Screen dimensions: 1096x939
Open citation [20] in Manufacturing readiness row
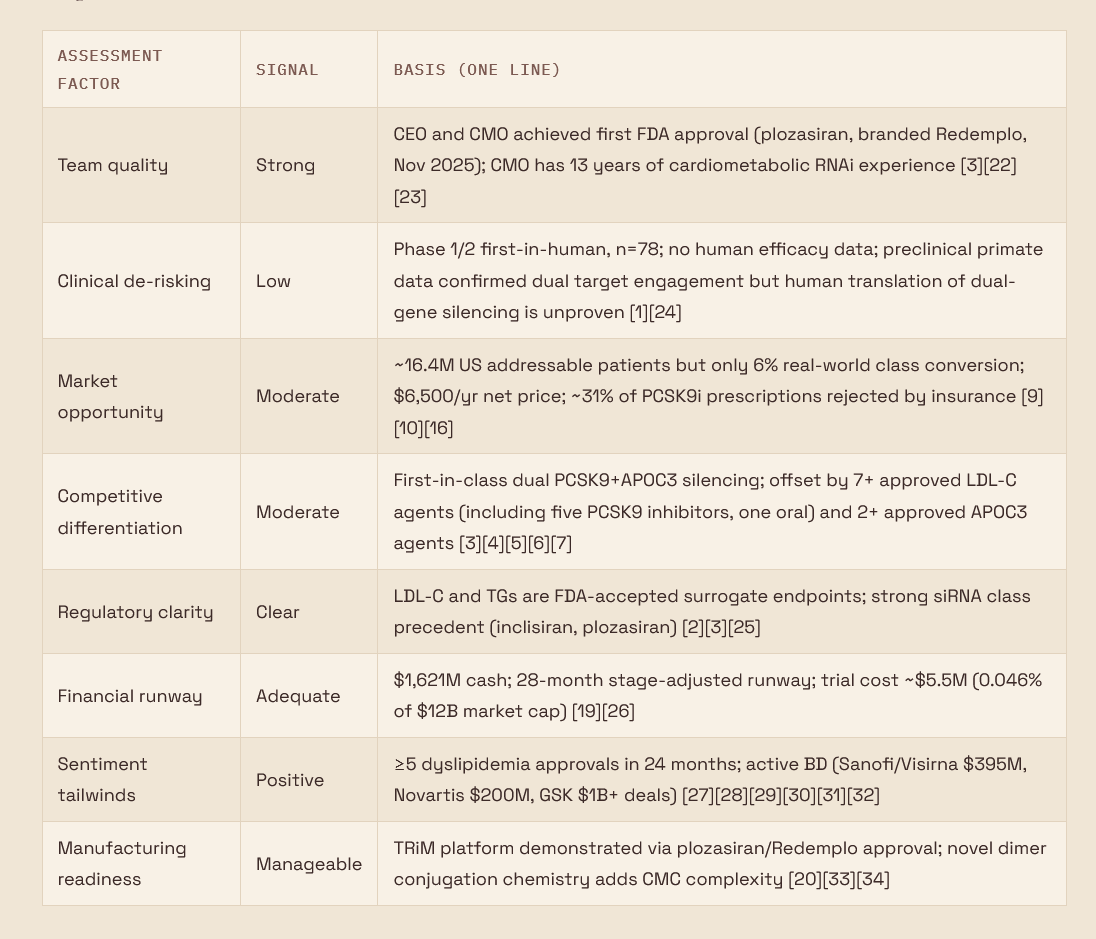coord(805,879)
